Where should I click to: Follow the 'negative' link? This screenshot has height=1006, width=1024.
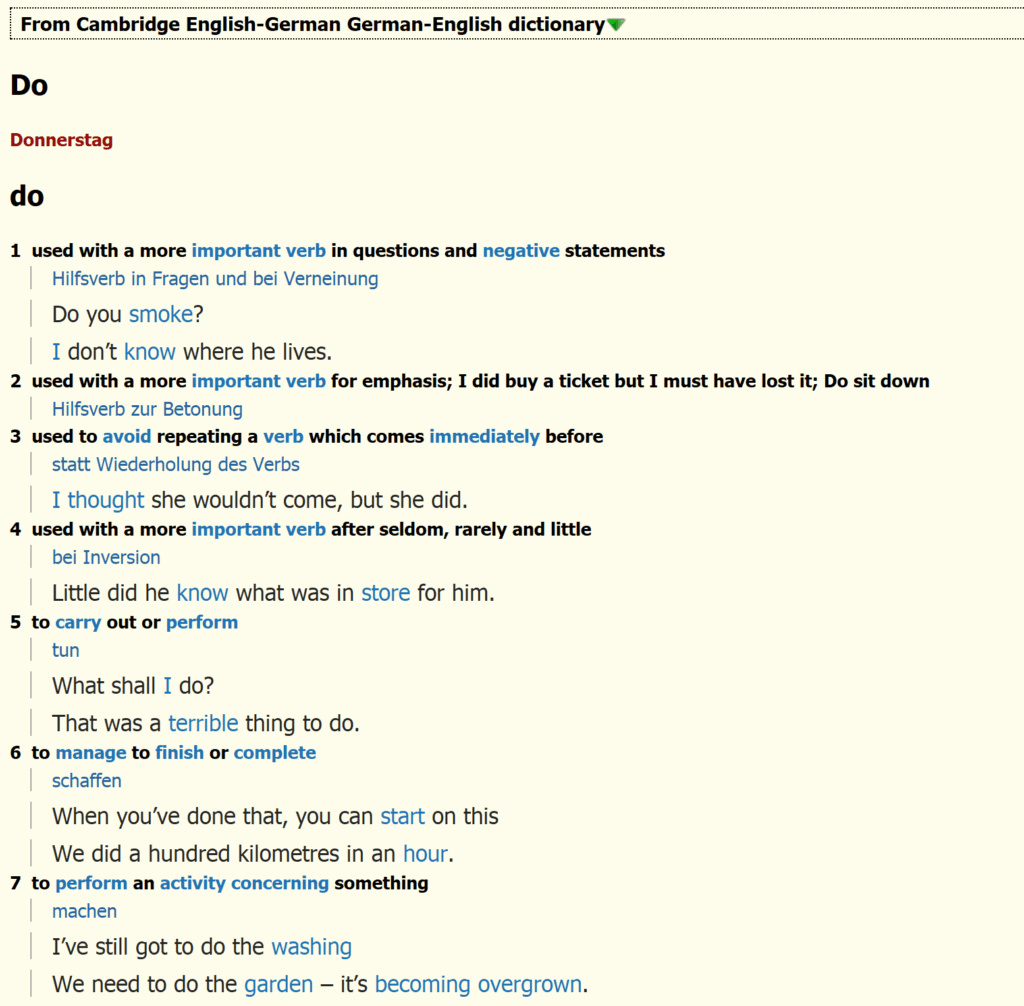coord(520,250)
